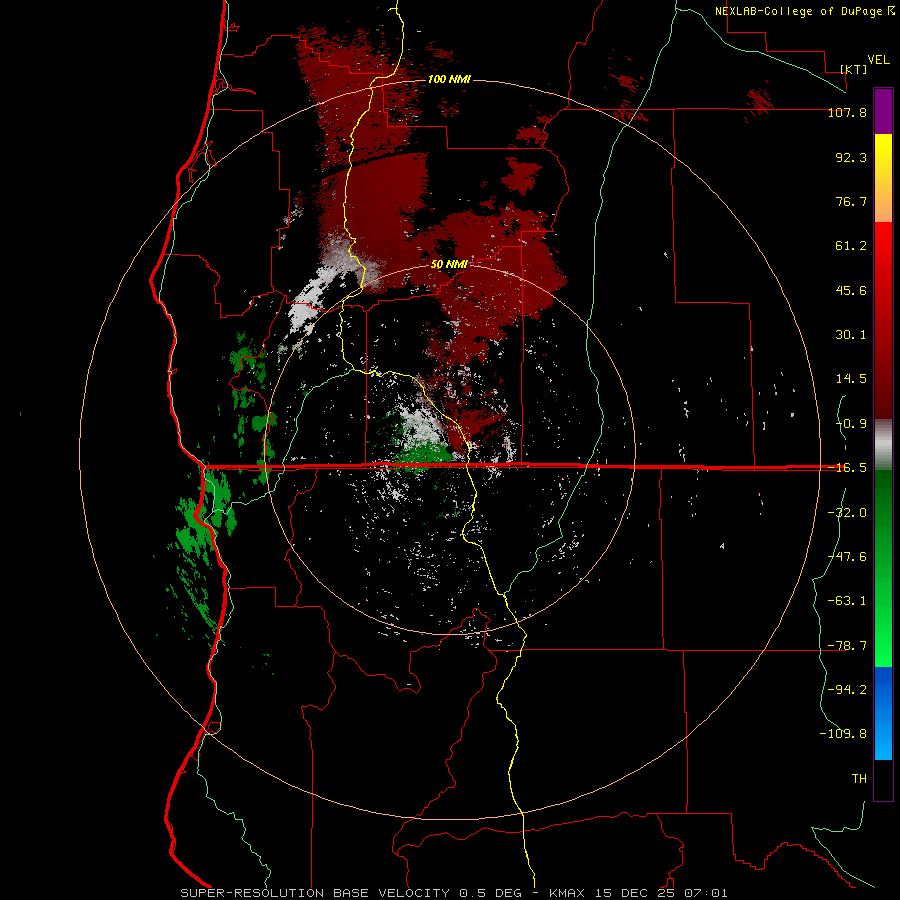Click the -32.0 velocity scale value
900x900 pixels.
pyautogui.click(x=847, y=513)
